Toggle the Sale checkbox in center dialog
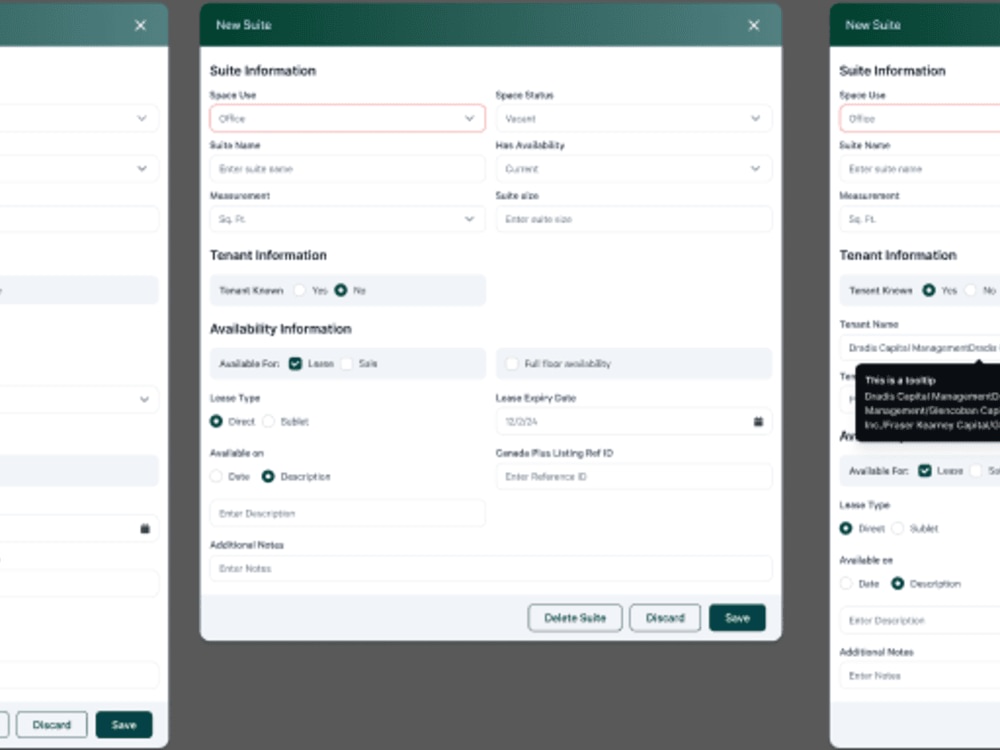Viewport: 1000px width, 750px height. pos(346,364)
